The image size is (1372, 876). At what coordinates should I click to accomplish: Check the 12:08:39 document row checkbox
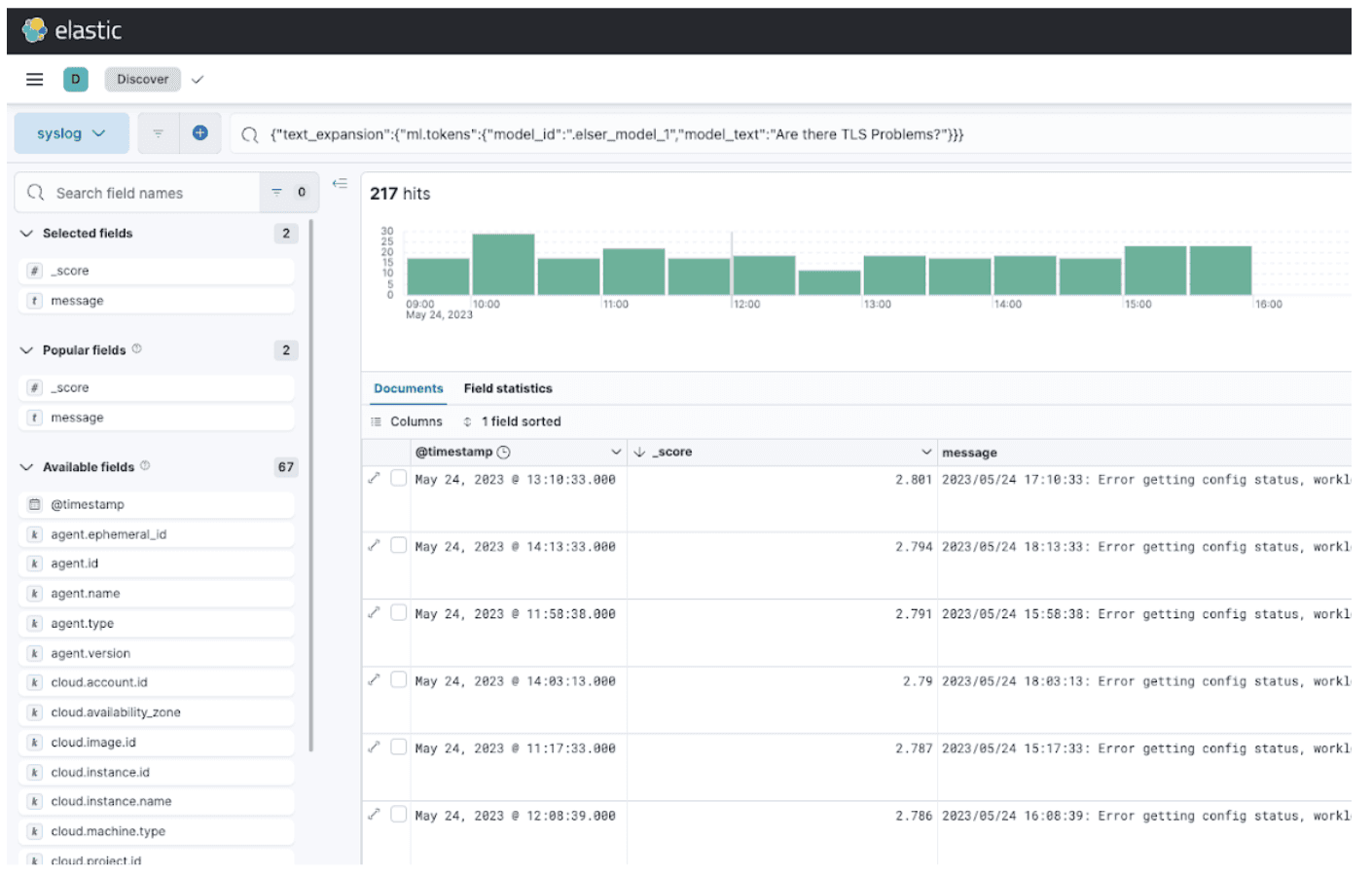(398, 814)
